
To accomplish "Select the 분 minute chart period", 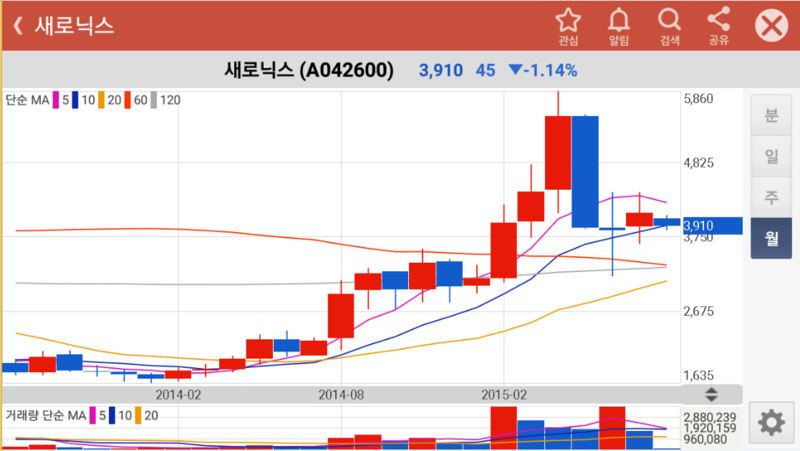I will point(771,115).
